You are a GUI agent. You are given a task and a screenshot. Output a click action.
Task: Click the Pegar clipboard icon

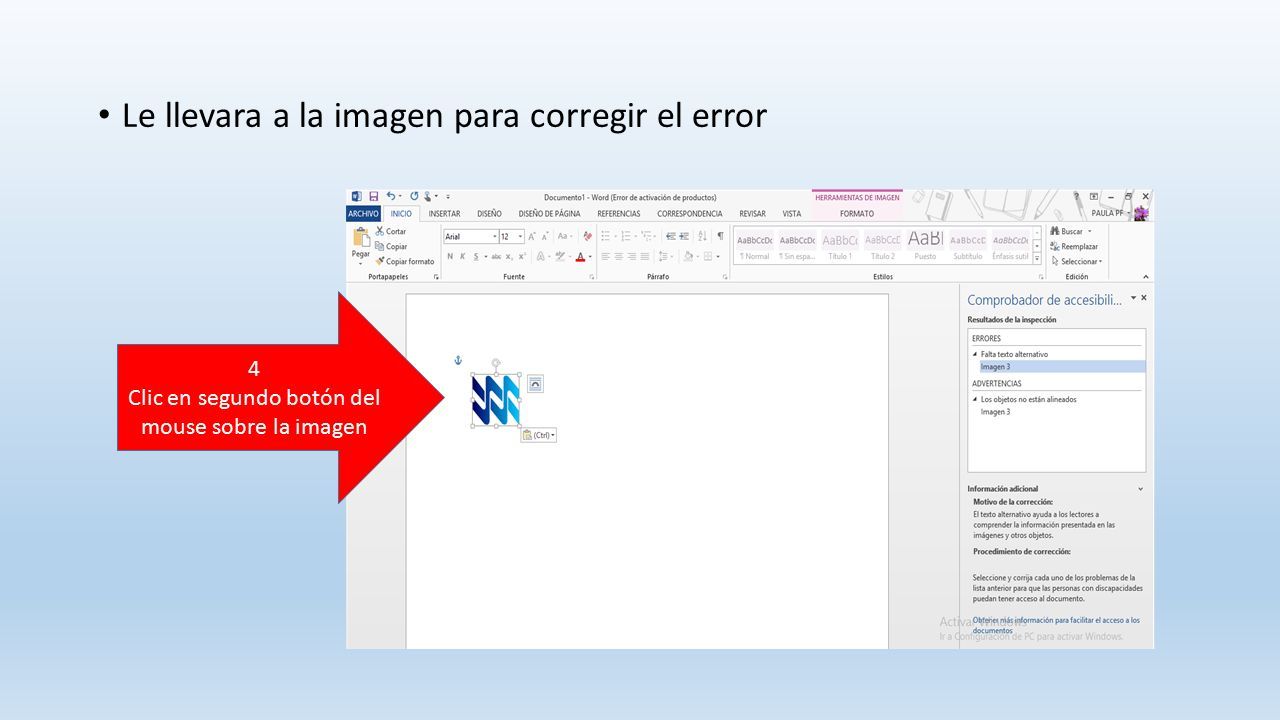click(x=360, y=238)
